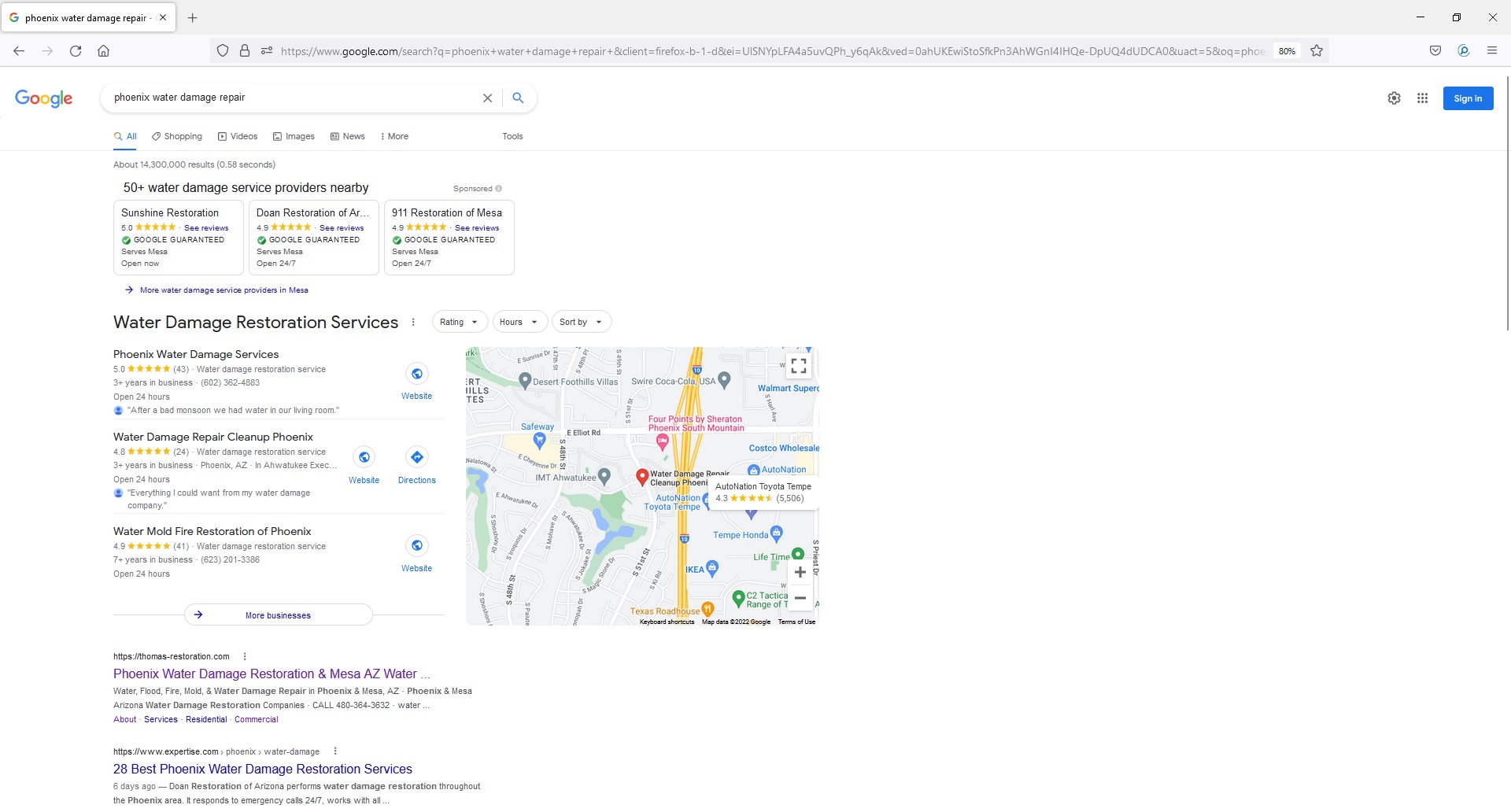This screenshot has width=1511, height=812.
Task: Bookmark this page with the star icon
Action: click(1317, 51)
